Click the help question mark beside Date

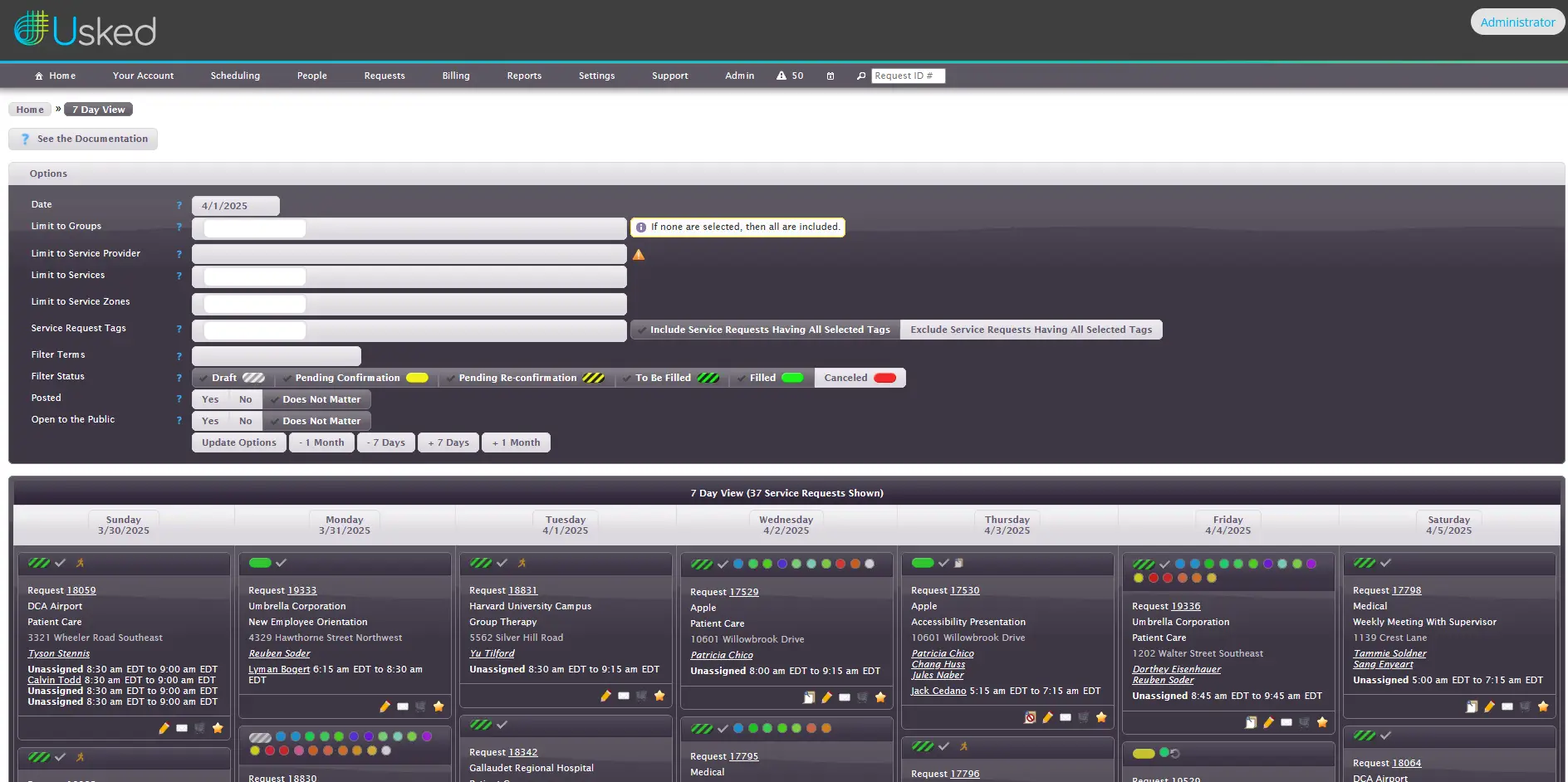(179, 205)
